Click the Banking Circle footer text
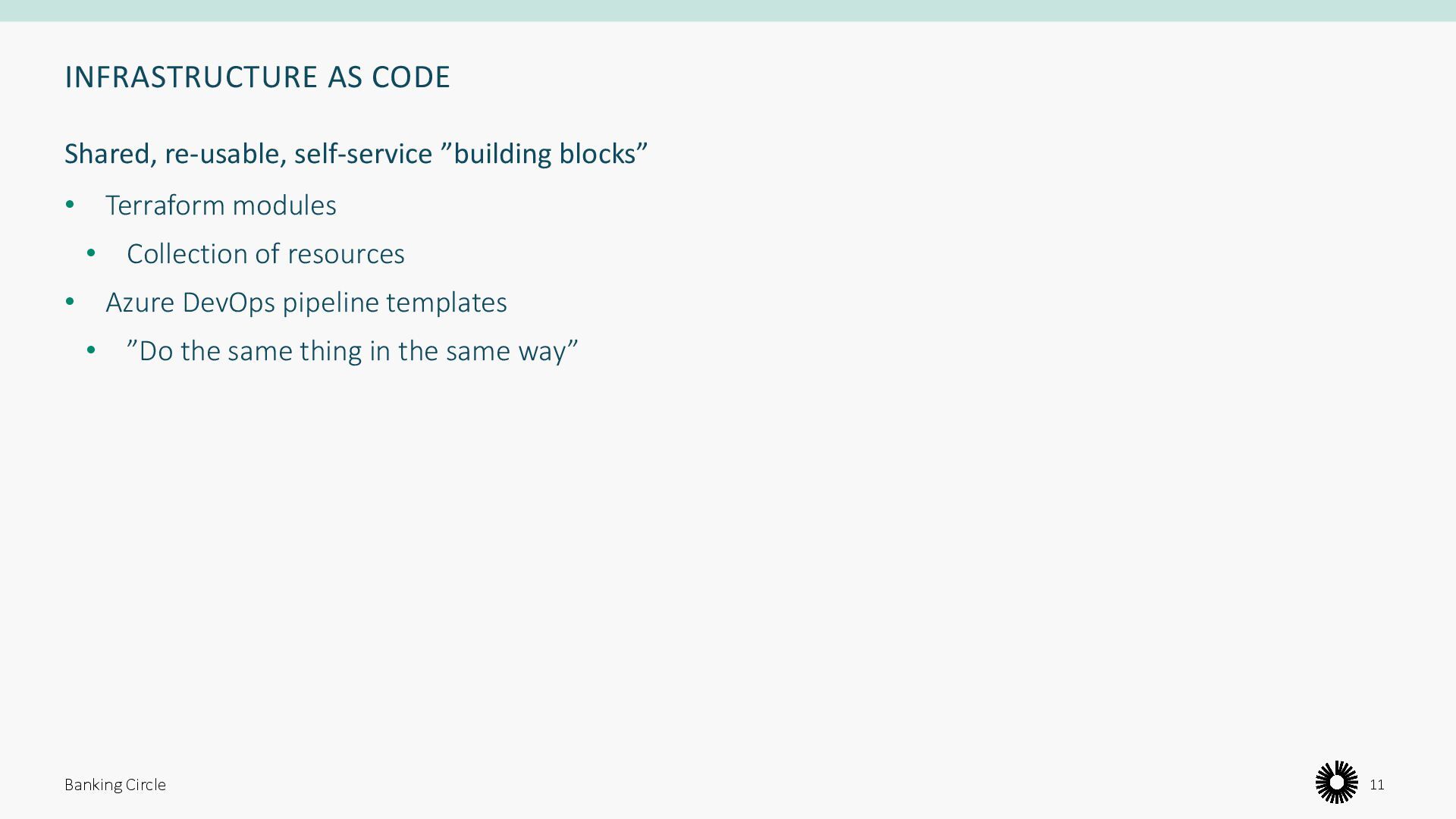This screenshot has width=1456, height=819. coord(115,785)
